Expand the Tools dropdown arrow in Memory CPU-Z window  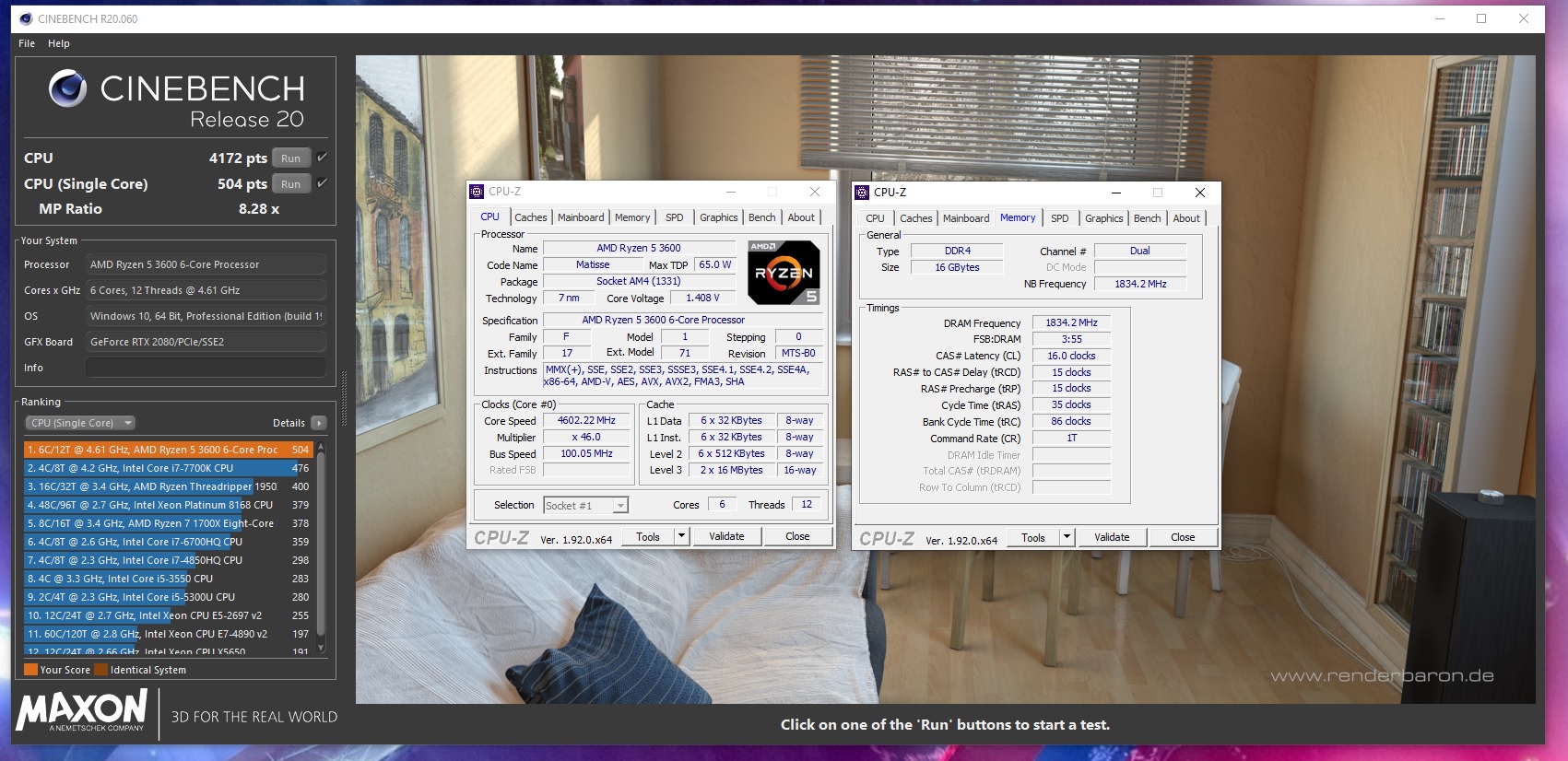[x=1067, y=537]
